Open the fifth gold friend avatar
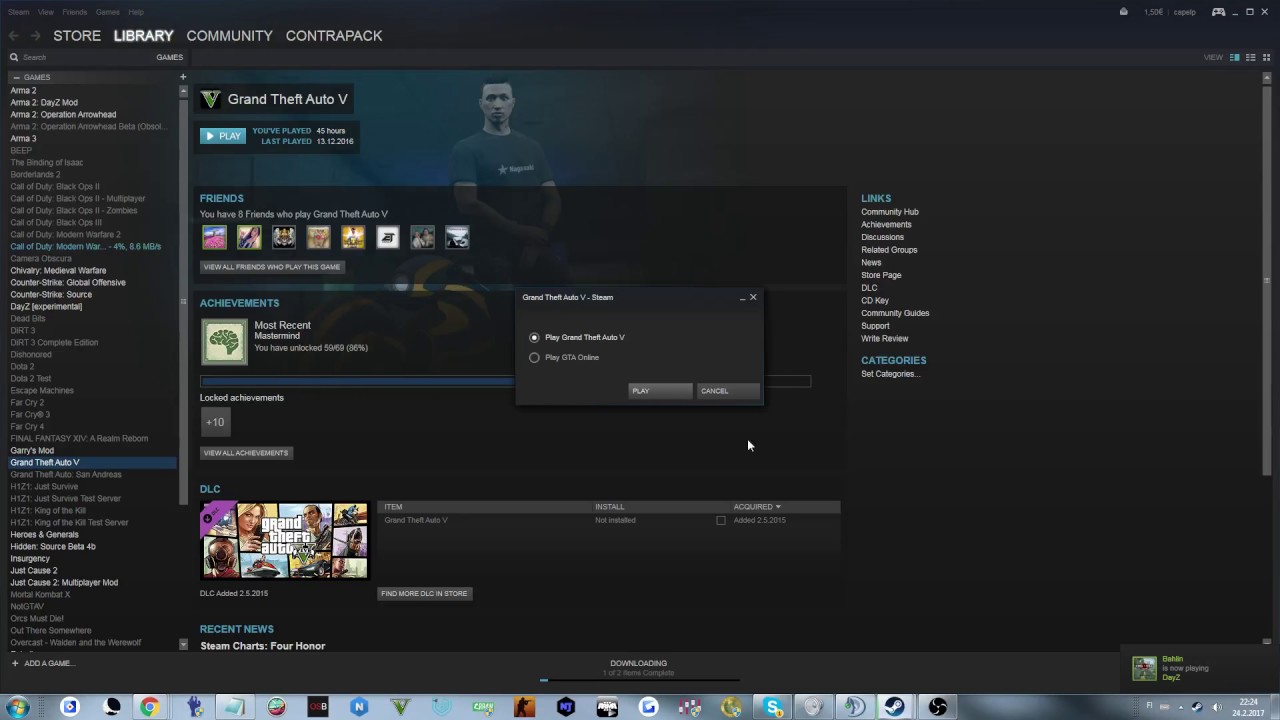This screenshot has height=720, width=1280. tap(353, 237)
